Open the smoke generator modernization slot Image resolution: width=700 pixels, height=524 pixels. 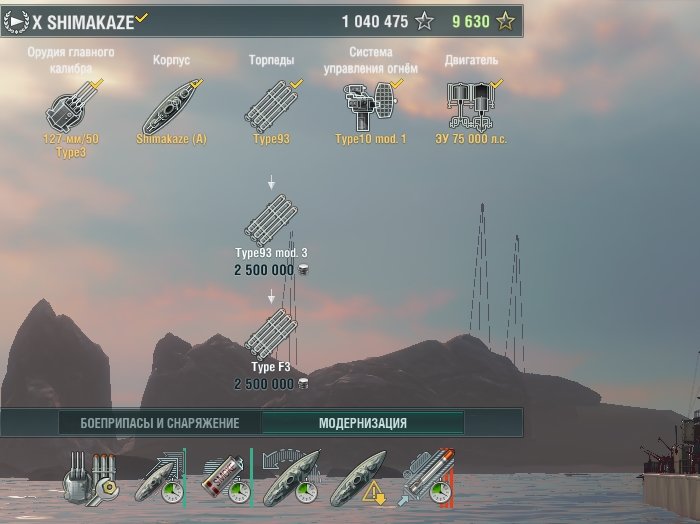point(226,479)
